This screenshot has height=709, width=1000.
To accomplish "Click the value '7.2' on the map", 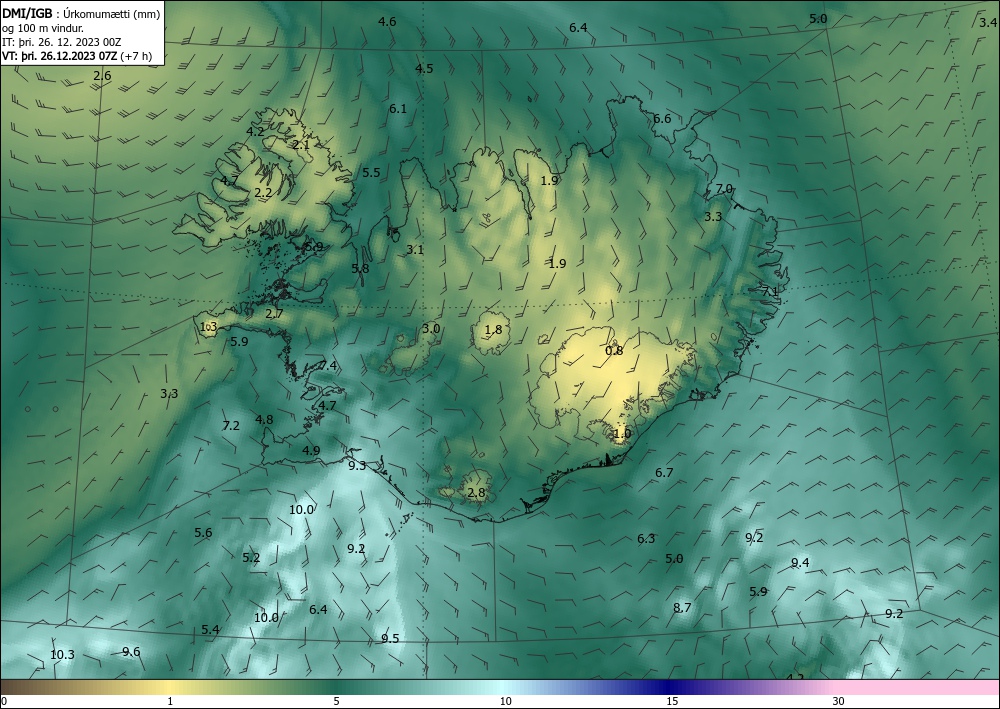I will [x=231, y=425].
